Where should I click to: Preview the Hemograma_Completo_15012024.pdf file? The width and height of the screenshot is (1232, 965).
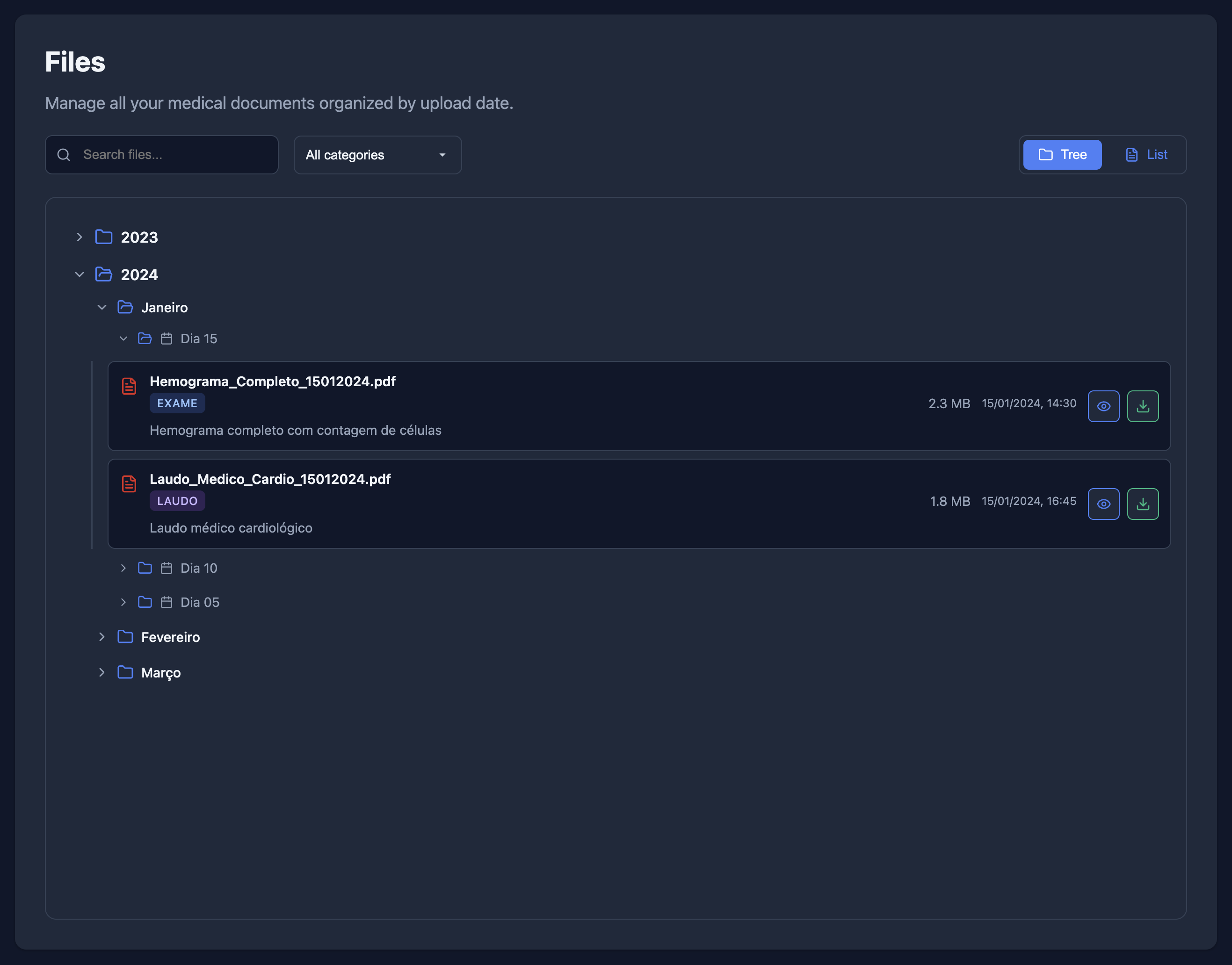[1104, 406]
